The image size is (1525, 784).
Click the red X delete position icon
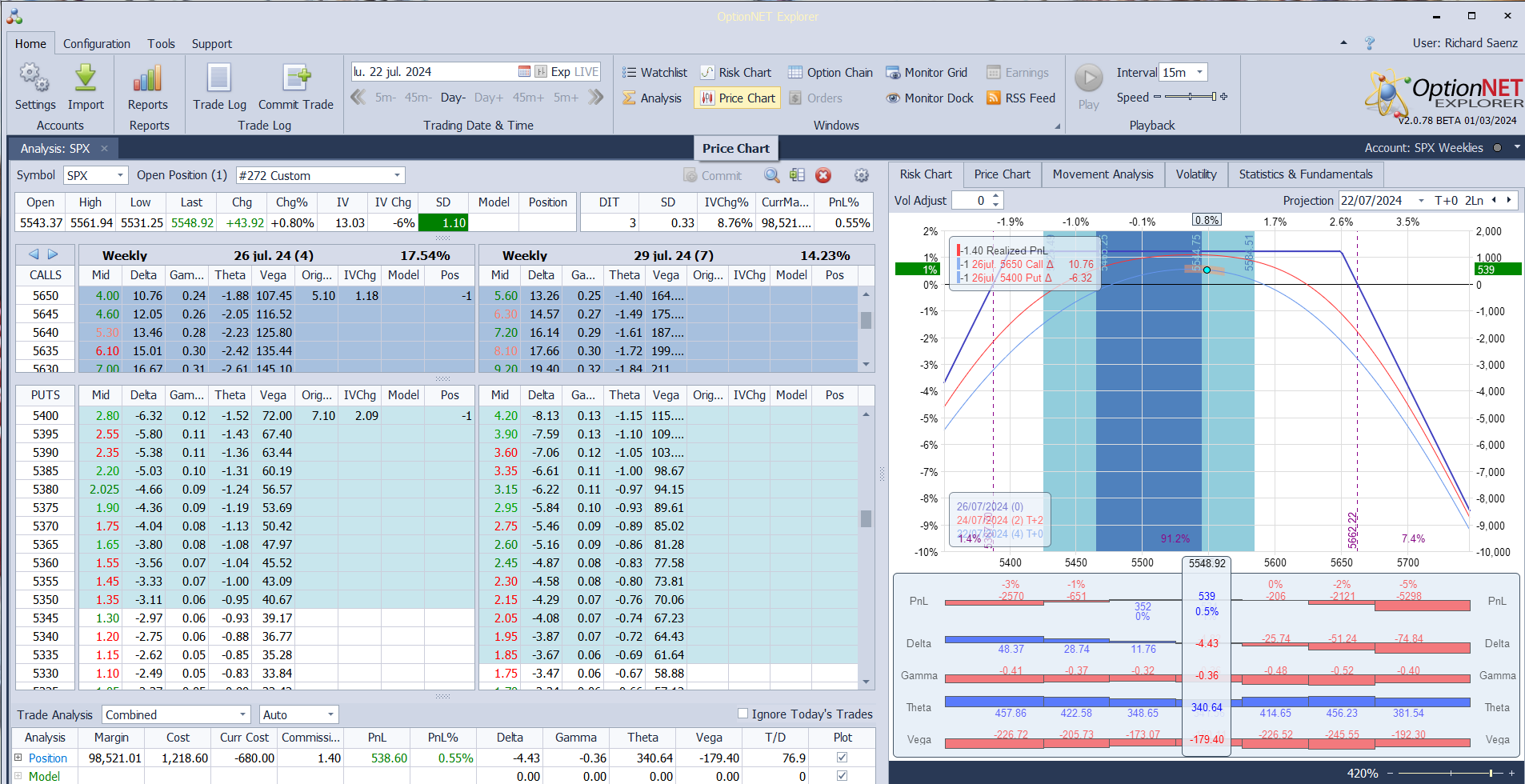pyautogui.click(x=823, y=175)
